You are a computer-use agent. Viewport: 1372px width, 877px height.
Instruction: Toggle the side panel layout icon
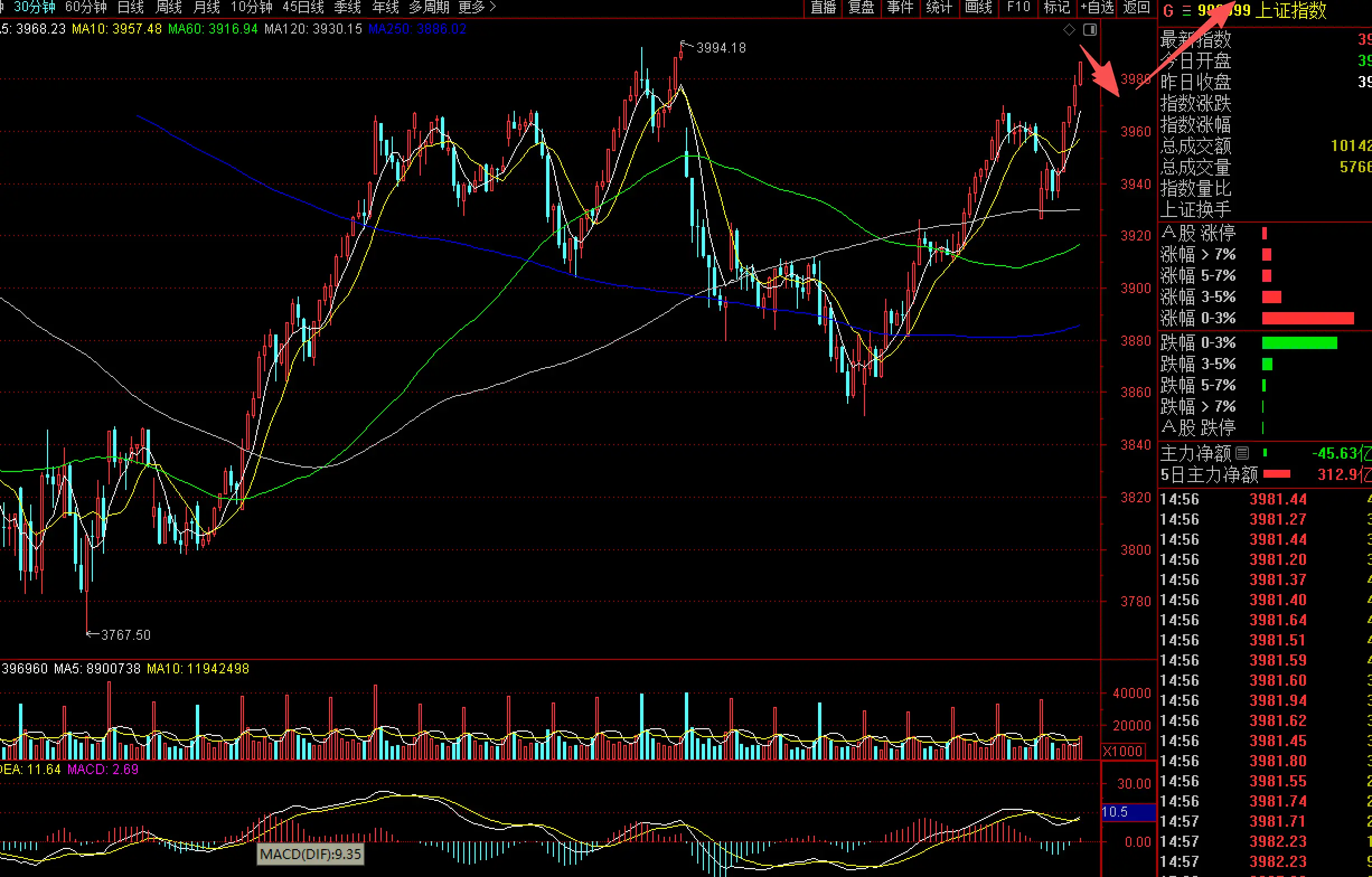coord(1089,30)
